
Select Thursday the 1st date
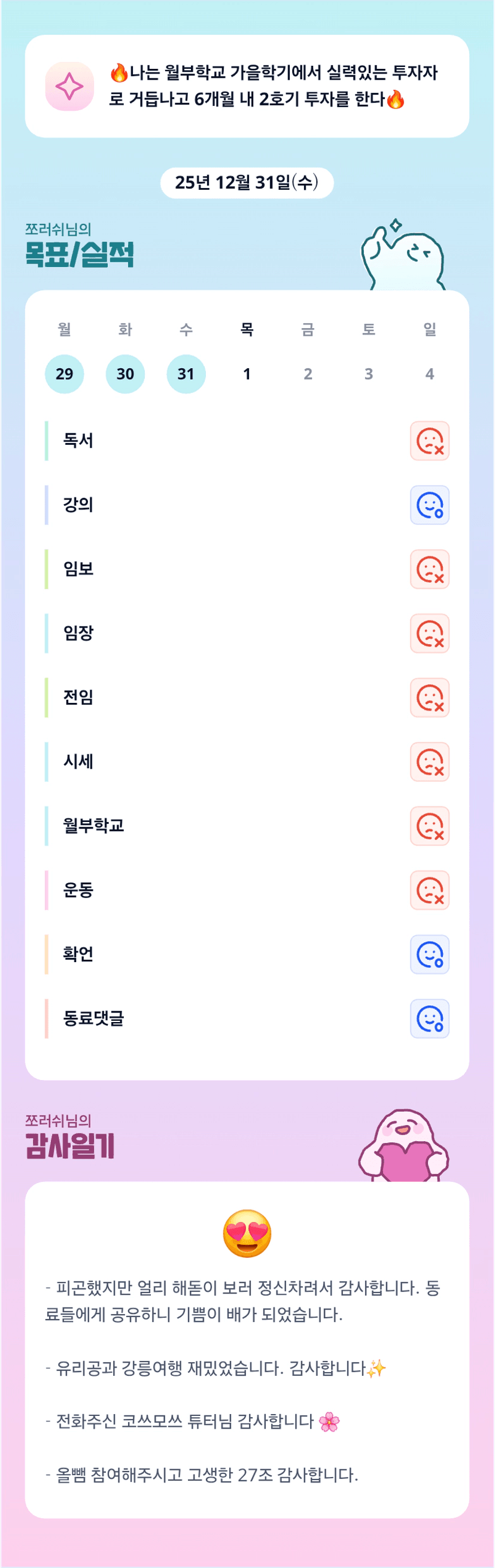[x=247, y=374]
